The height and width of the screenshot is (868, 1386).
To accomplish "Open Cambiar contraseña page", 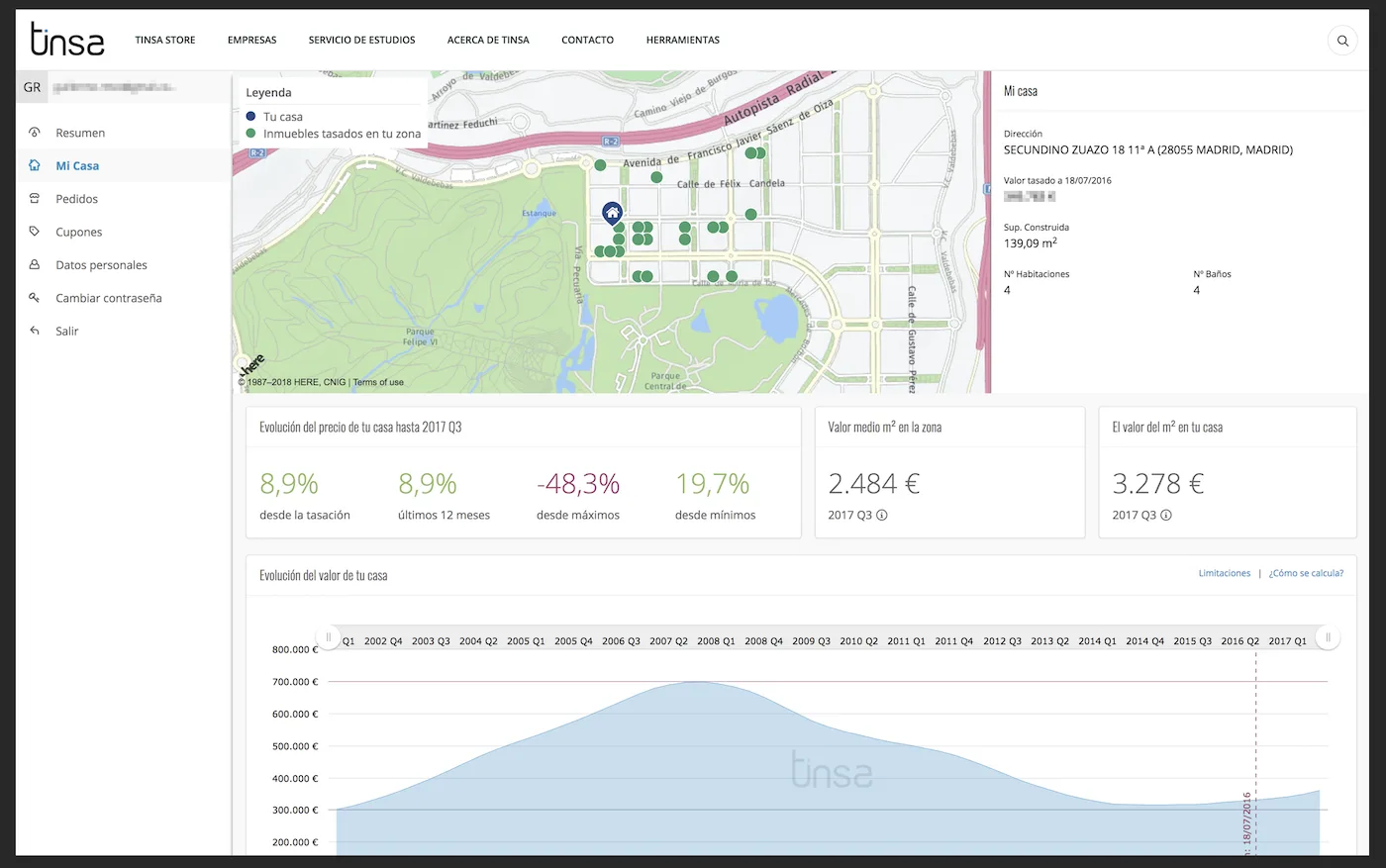I will 109,298.
